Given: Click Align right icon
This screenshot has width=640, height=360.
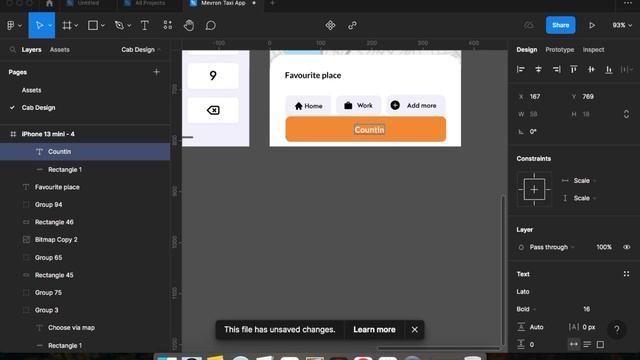Looking at the screenshot, I should coord(556,69).
